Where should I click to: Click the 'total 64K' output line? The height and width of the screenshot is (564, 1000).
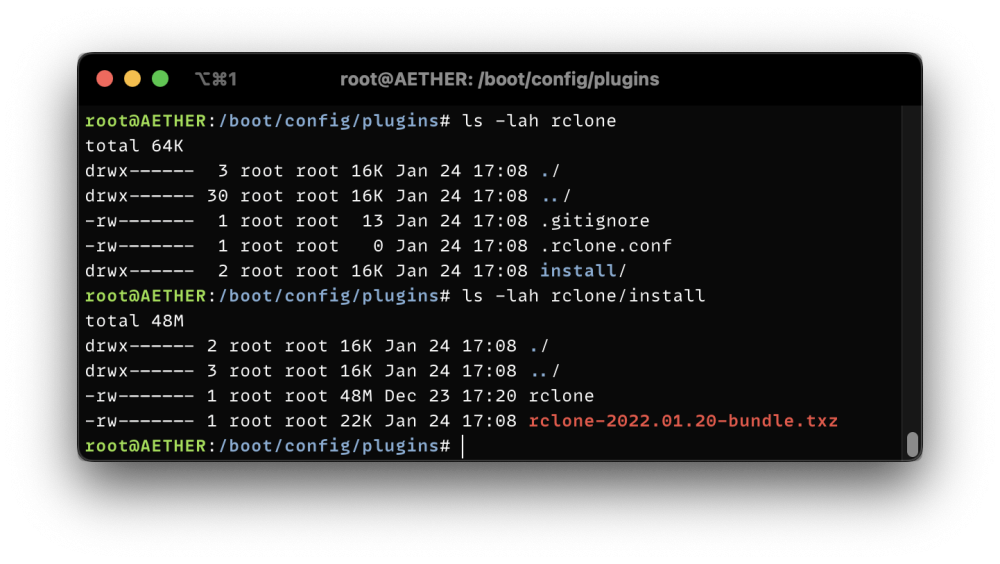coord(134,145)
